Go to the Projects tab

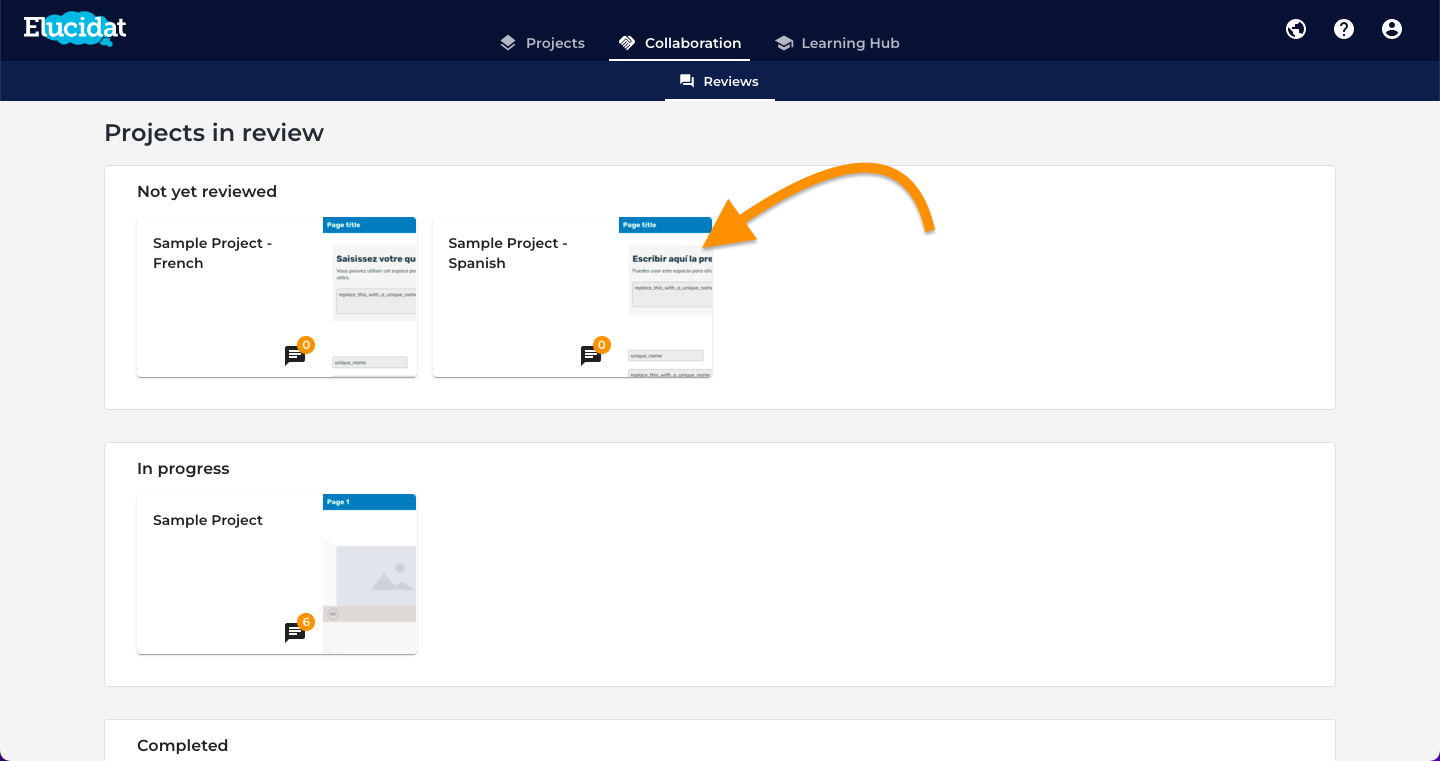pos(543,43)
